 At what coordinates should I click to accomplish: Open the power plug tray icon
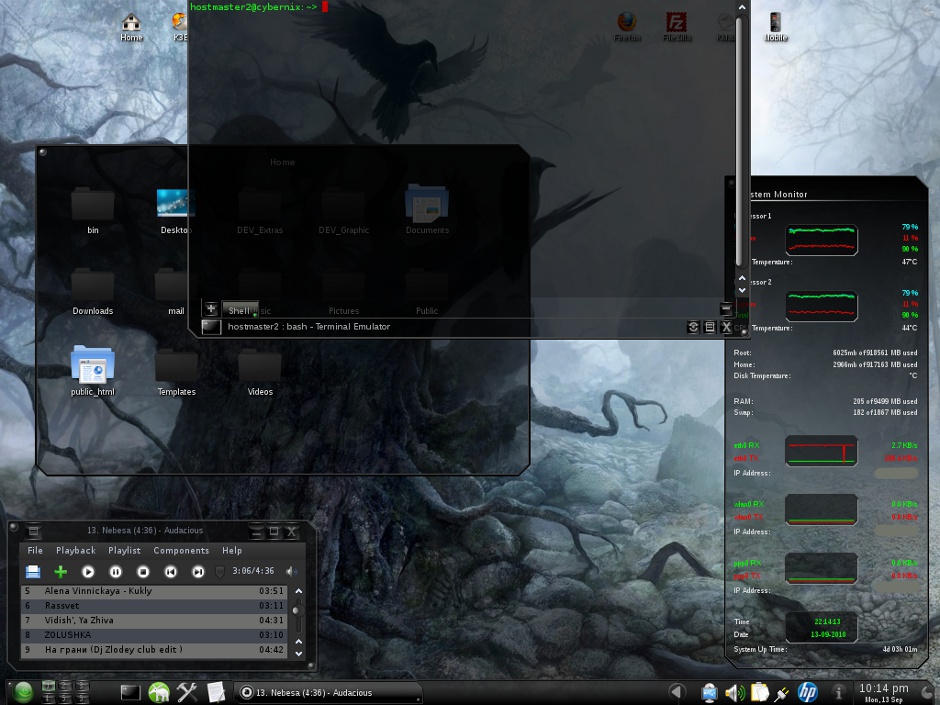point(781,694)
